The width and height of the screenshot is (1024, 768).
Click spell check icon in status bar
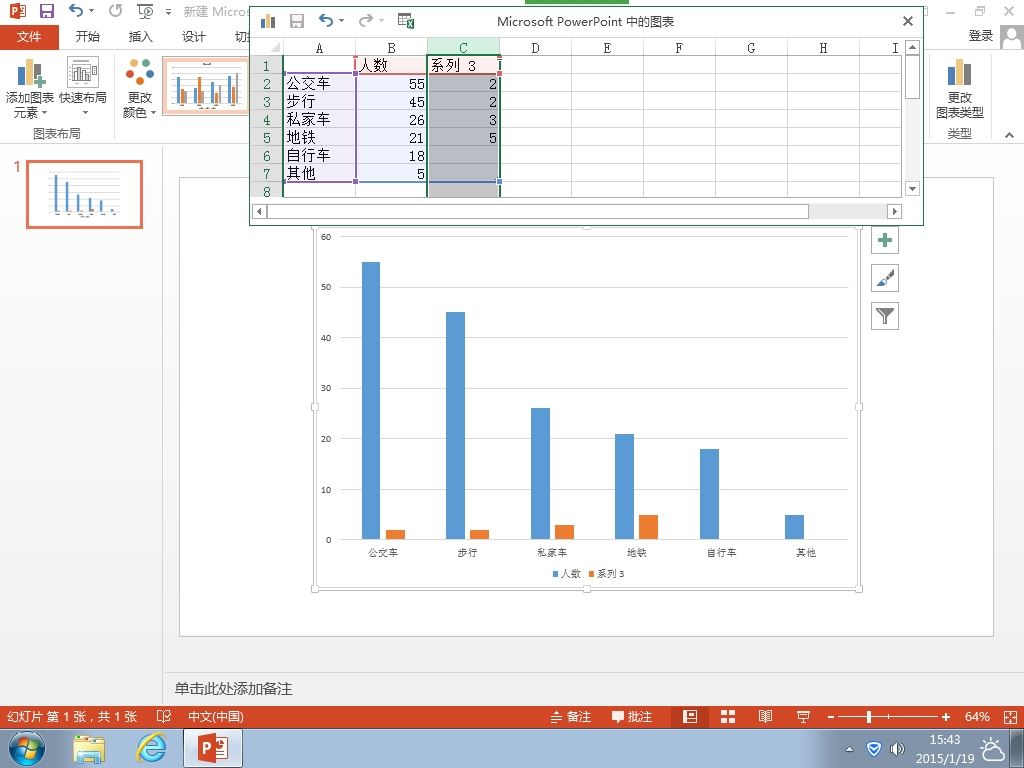163,716
